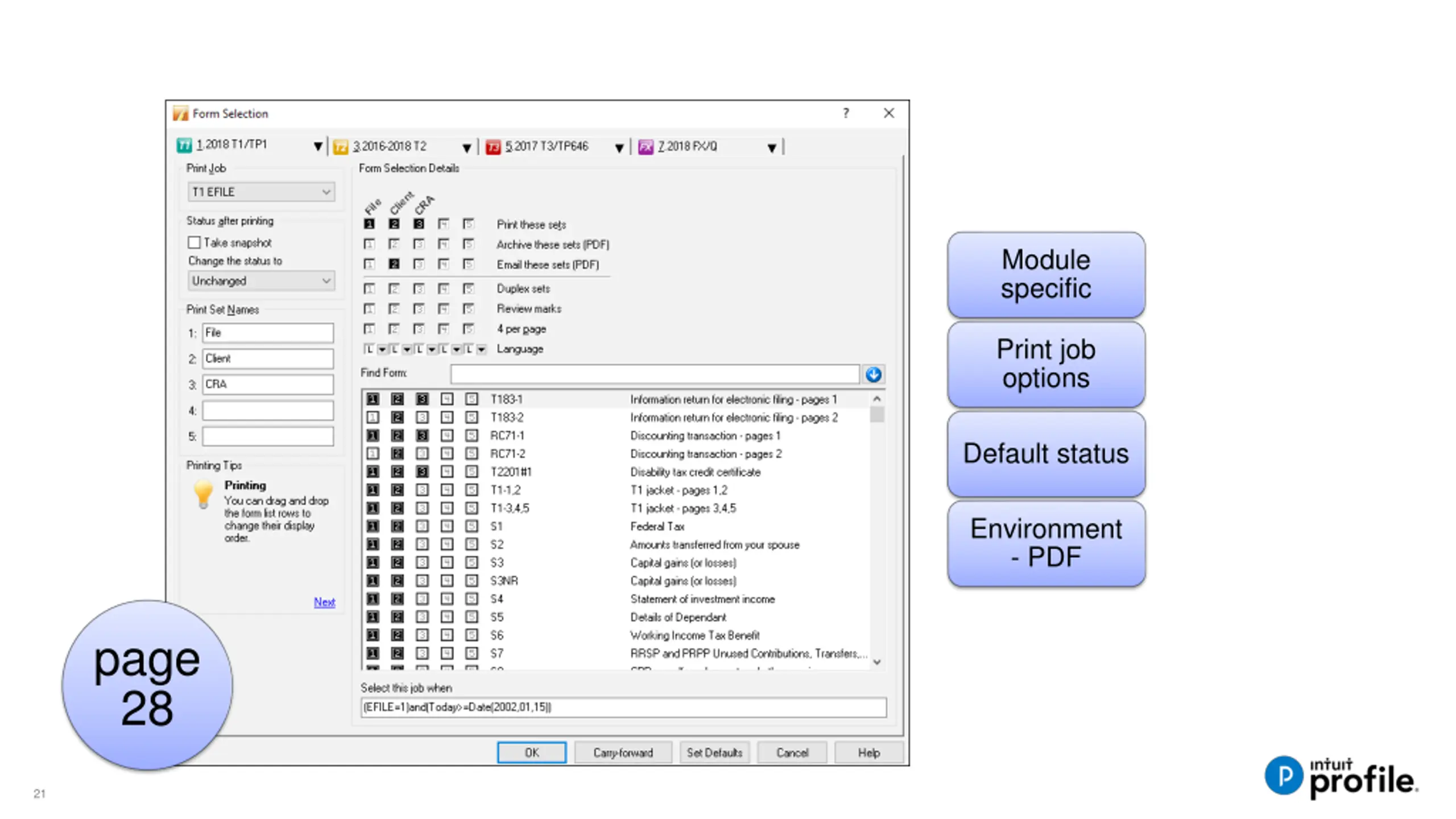Toggle set 2 icon for form S6
This screenshot has width=1456, height=819.
(x=398, y=635)
